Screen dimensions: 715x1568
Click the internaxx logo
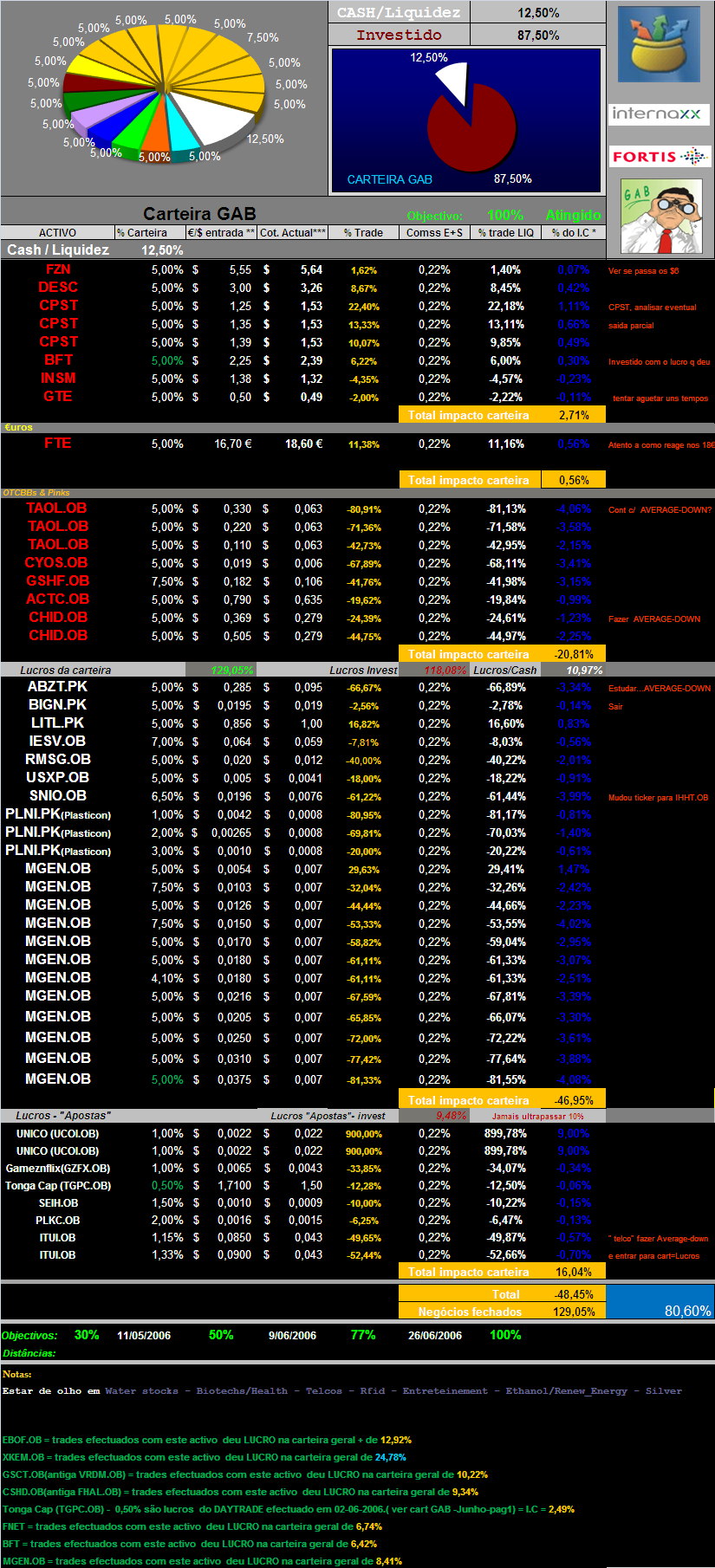[659, 114]
